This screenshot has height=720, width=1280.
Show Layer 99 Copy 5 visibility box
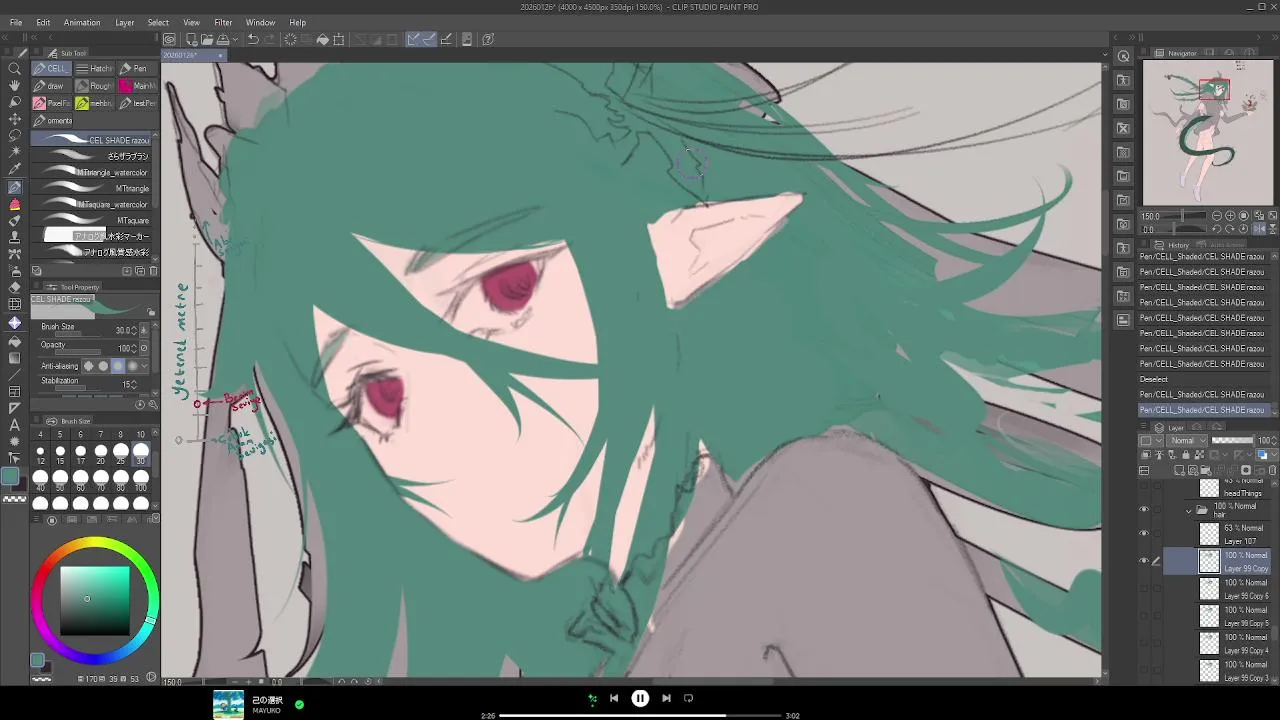click(1144, 616)
